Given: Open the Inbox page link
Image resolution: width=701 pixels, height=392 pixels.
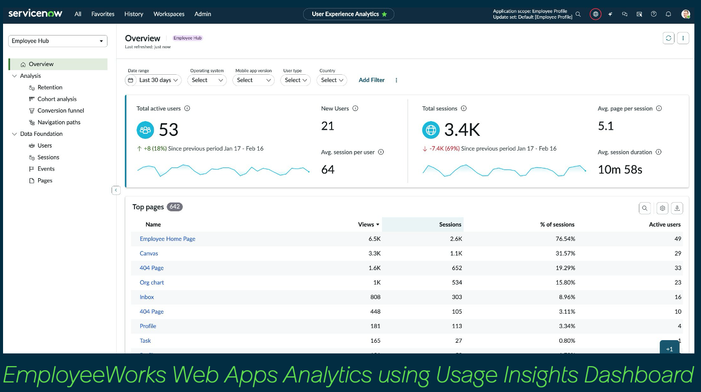Looking at the screenshot, I should (x=147, y=297).
